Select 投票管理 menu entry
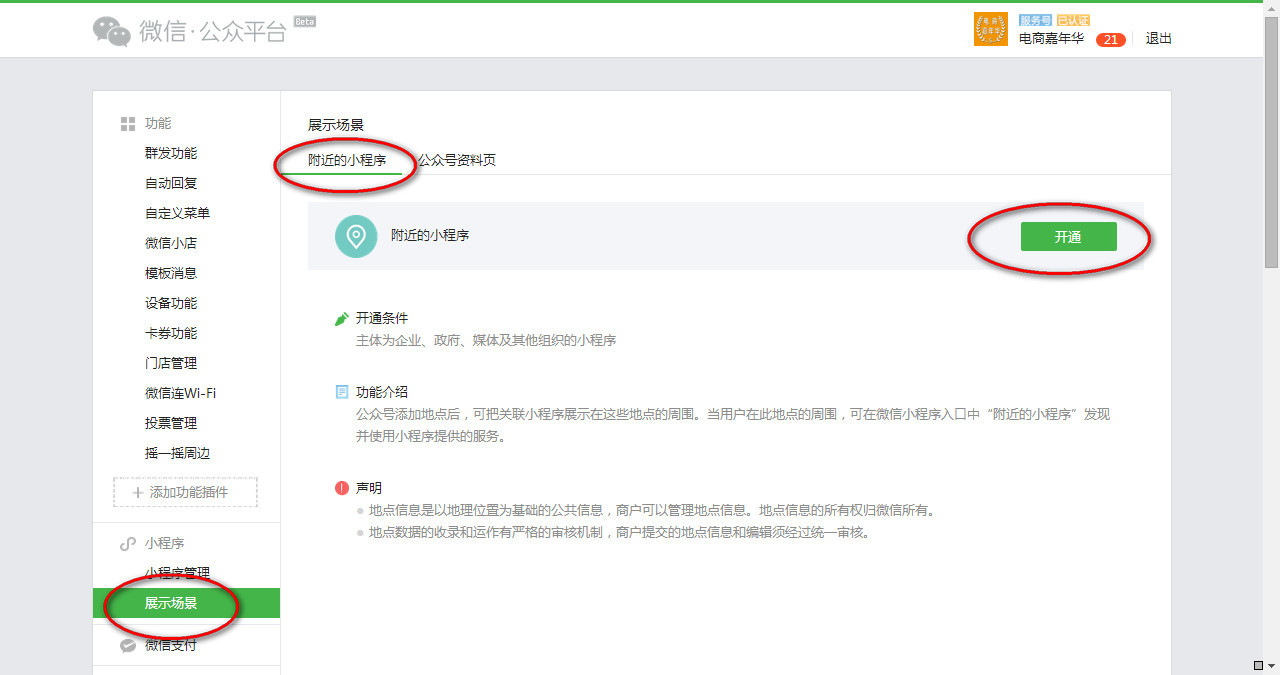This screenshot has height=675, width=1280. click(171, 423)
